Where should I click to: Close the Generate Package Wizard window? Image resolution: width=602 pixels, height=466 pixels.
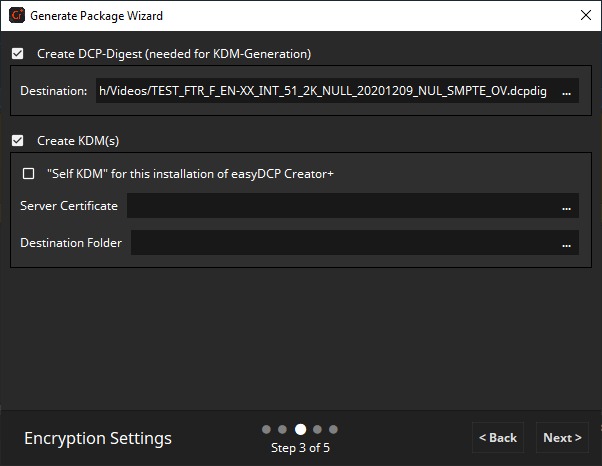[585, 16]
